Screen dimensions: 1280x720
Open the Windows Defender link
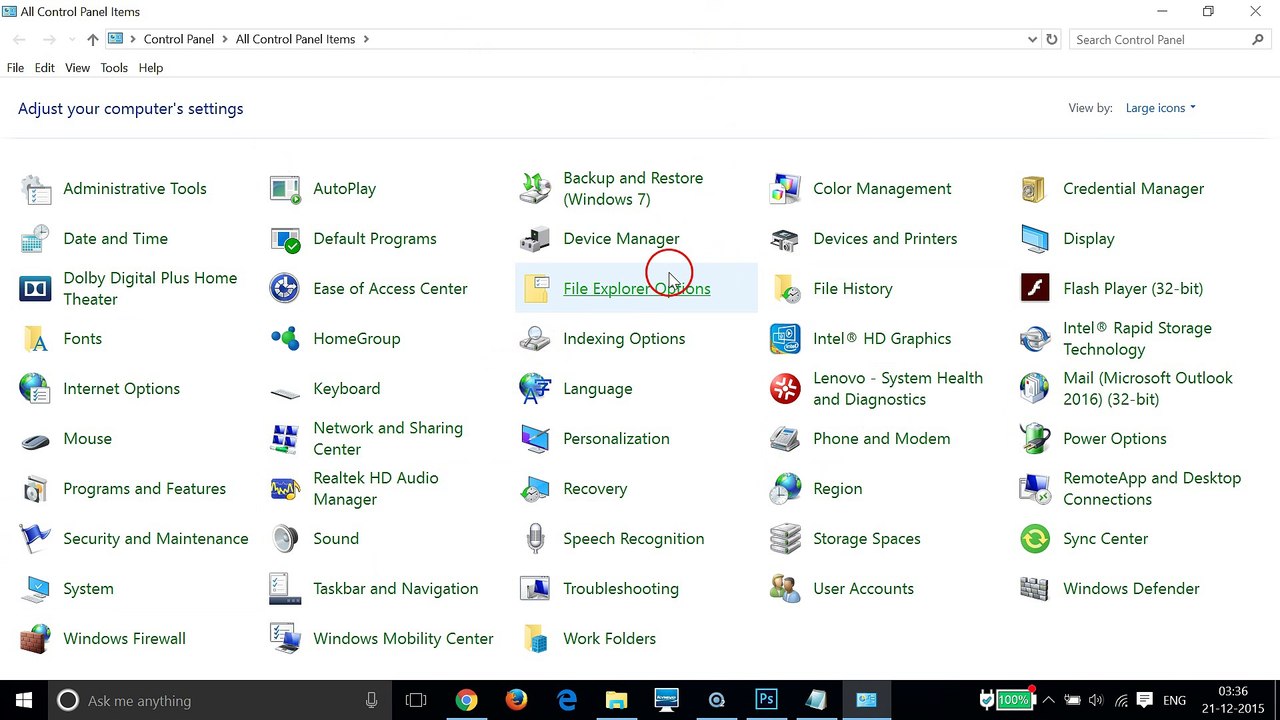[1131, 589]
